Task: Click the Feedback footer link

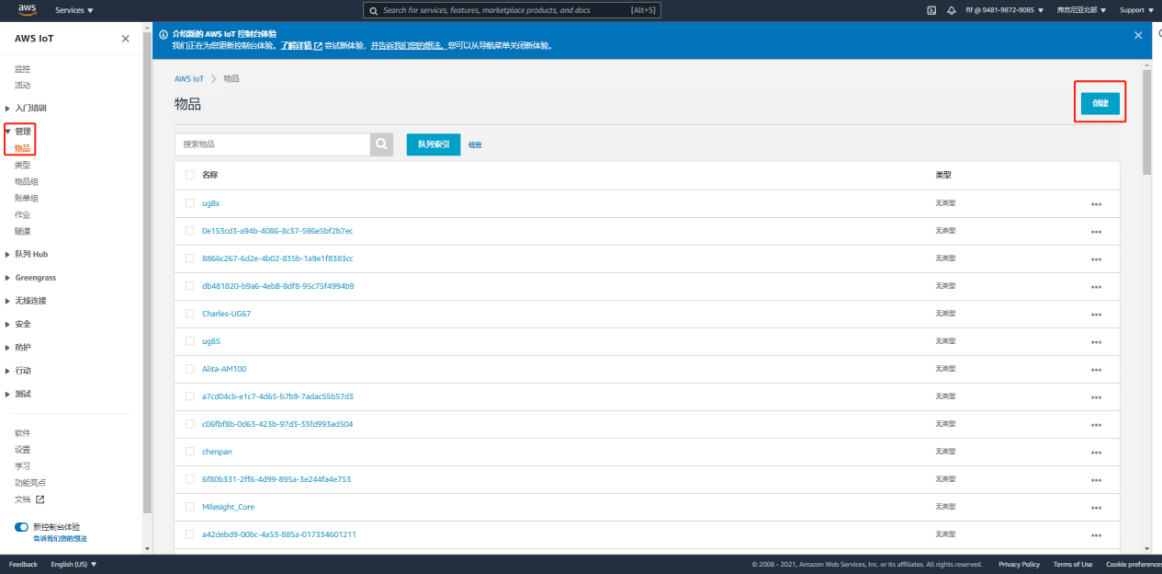Action: coord(23,564)
